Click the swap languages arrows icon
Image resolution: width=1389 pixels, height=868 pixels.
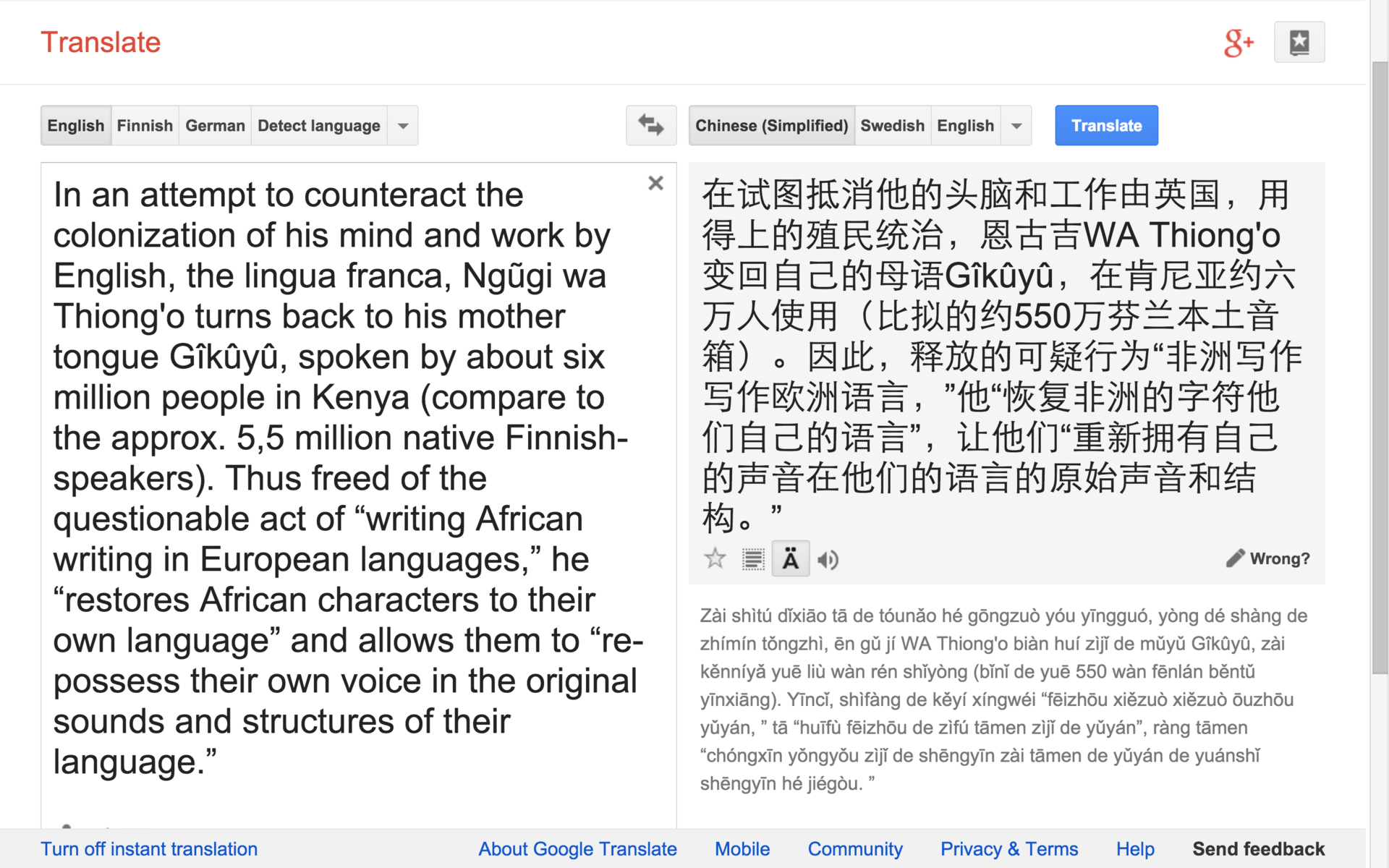[650, 125]
